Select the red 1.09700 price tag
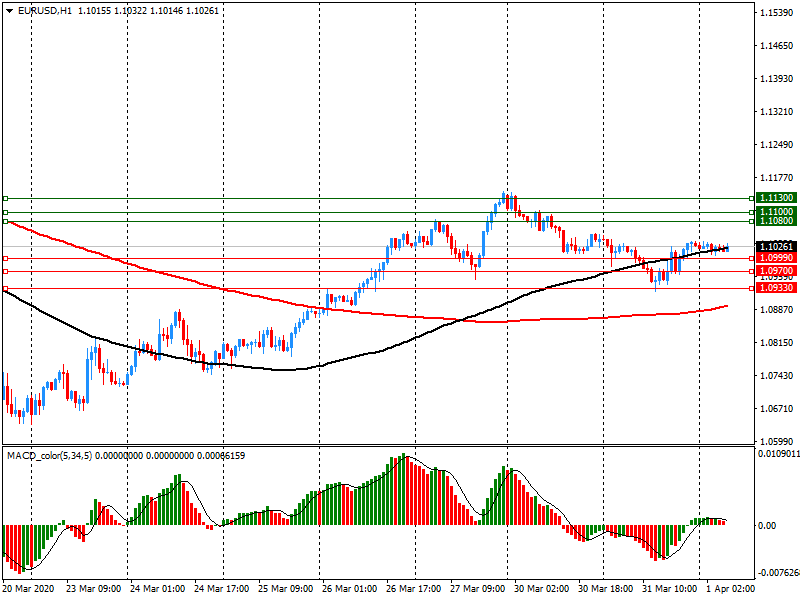The width and height of the screenshot is (800, 600). pyautogui.click(x=776, y=271)
